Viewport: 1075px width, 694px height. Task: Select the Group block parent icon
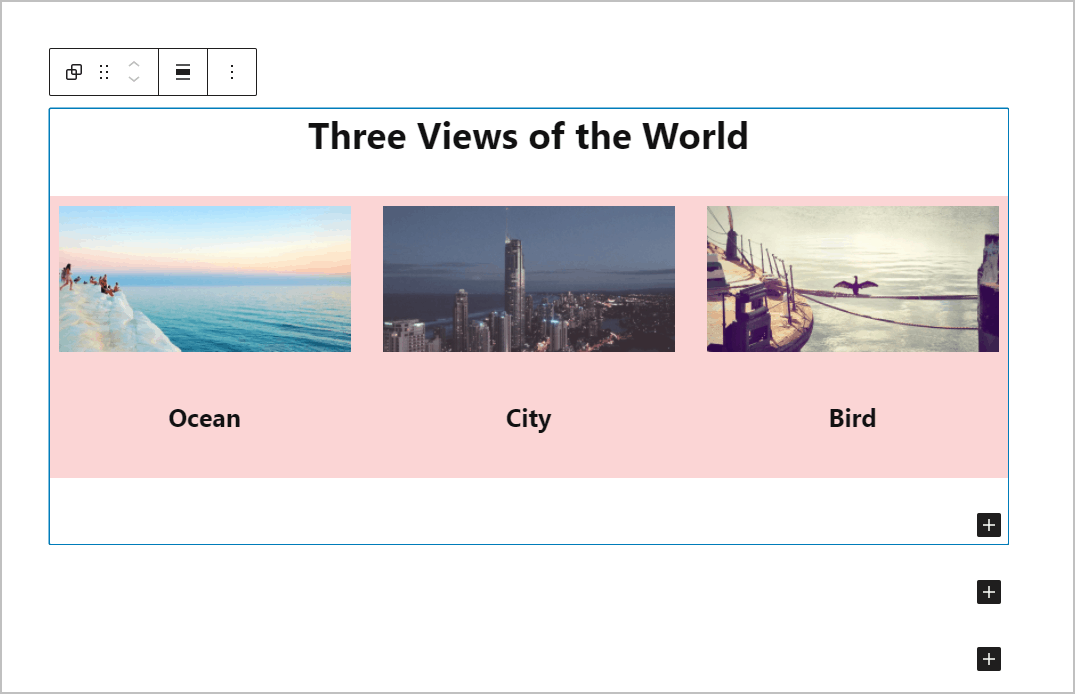(72, 71)
